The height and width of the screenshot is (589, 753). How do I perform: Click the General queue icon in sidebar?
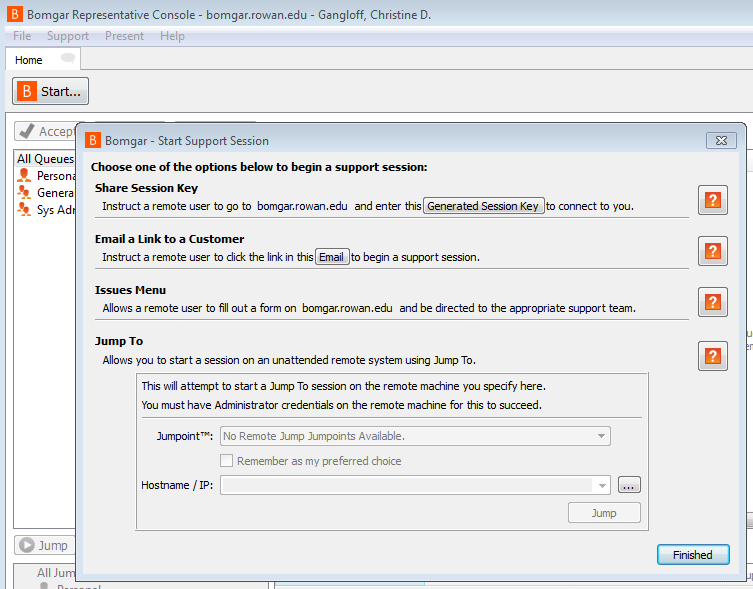pyautogui.click(x=24, y=193)
